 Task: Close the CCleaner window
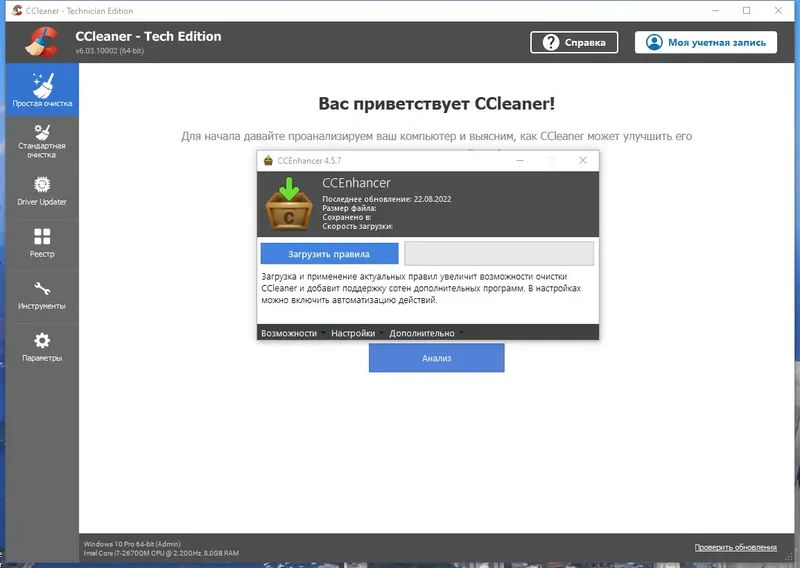(x=778, y=10)
